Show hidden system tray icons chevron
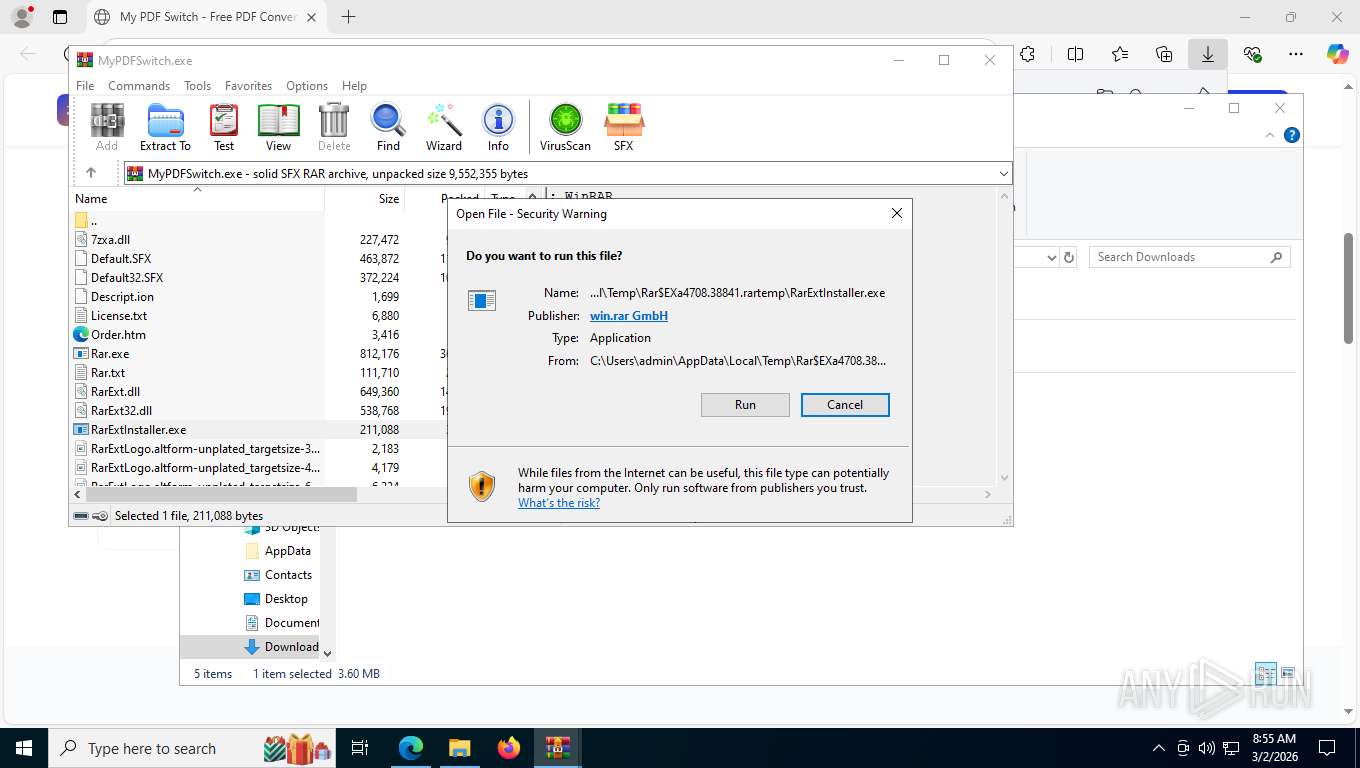This screenshot has width=1360, height=768. click(x=1159, y=748)
